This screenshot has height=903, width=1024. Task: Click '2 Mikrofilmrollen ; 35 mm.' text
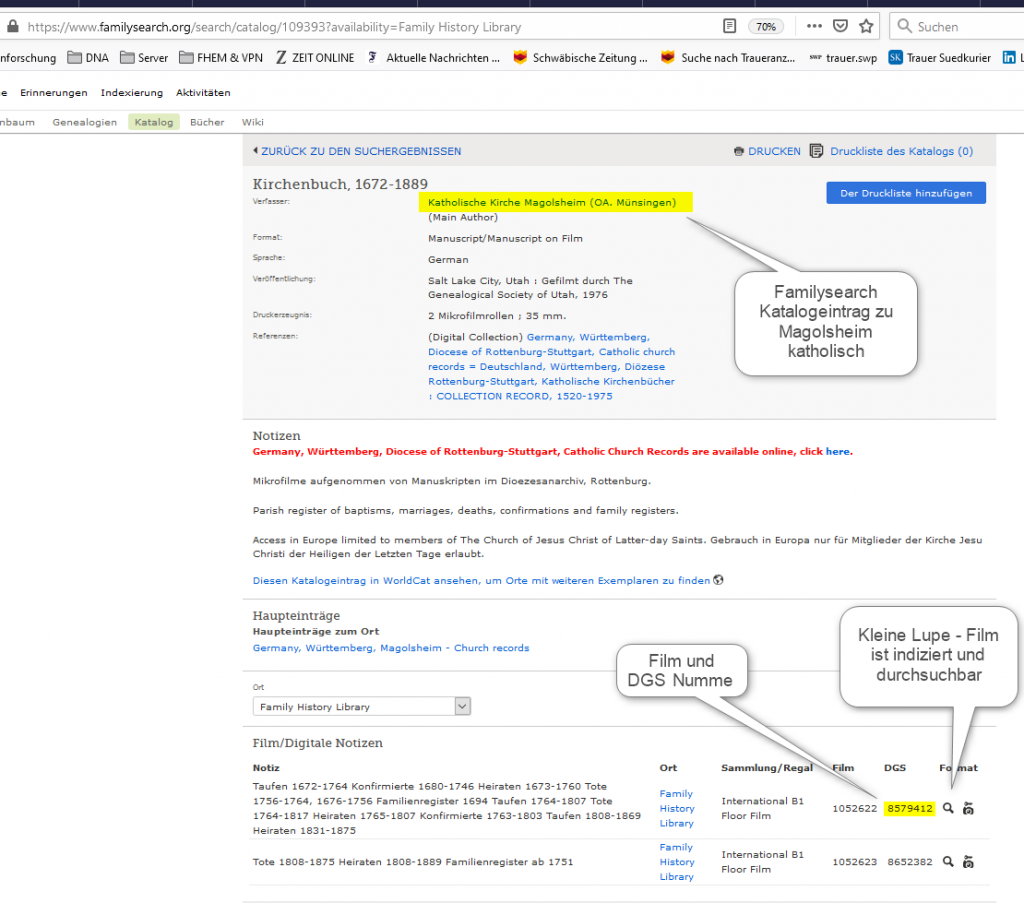point(497,316)
